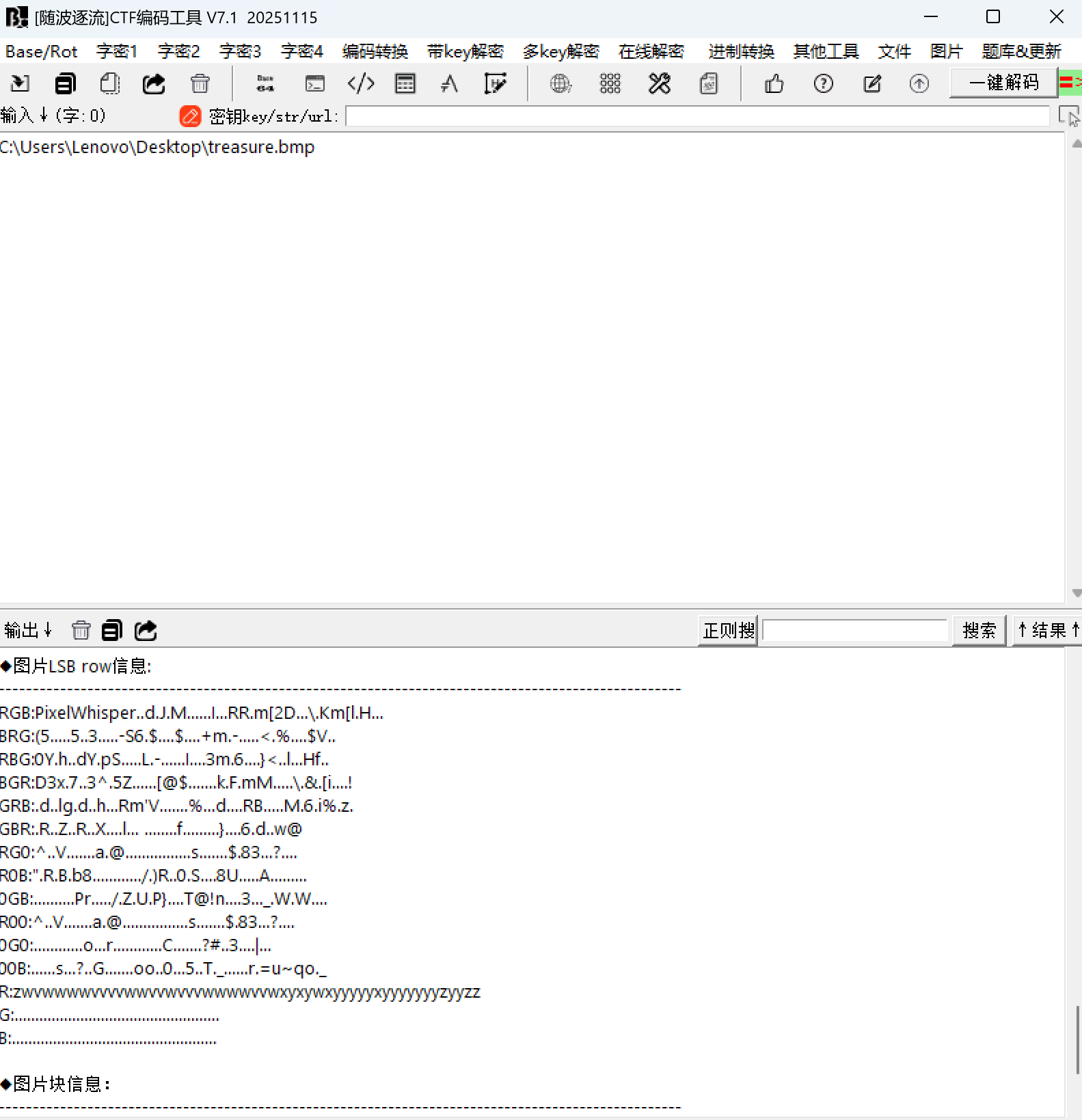Click the code brackets icon
The width and height of the screenshot is (1082, 1120).
tap(361, 83)
